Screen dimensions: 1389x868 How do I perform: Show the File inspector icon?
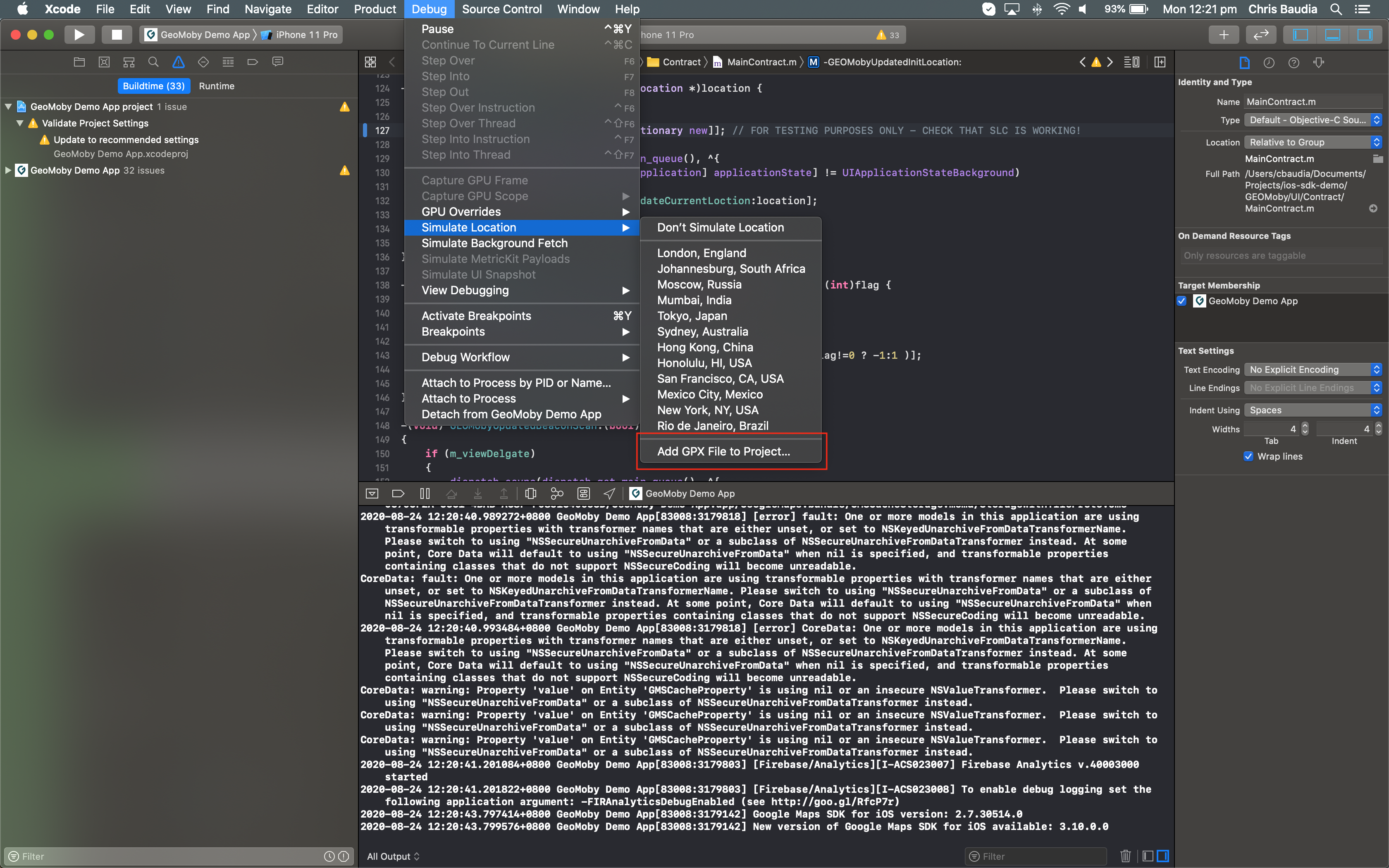tap(1244, 62)
